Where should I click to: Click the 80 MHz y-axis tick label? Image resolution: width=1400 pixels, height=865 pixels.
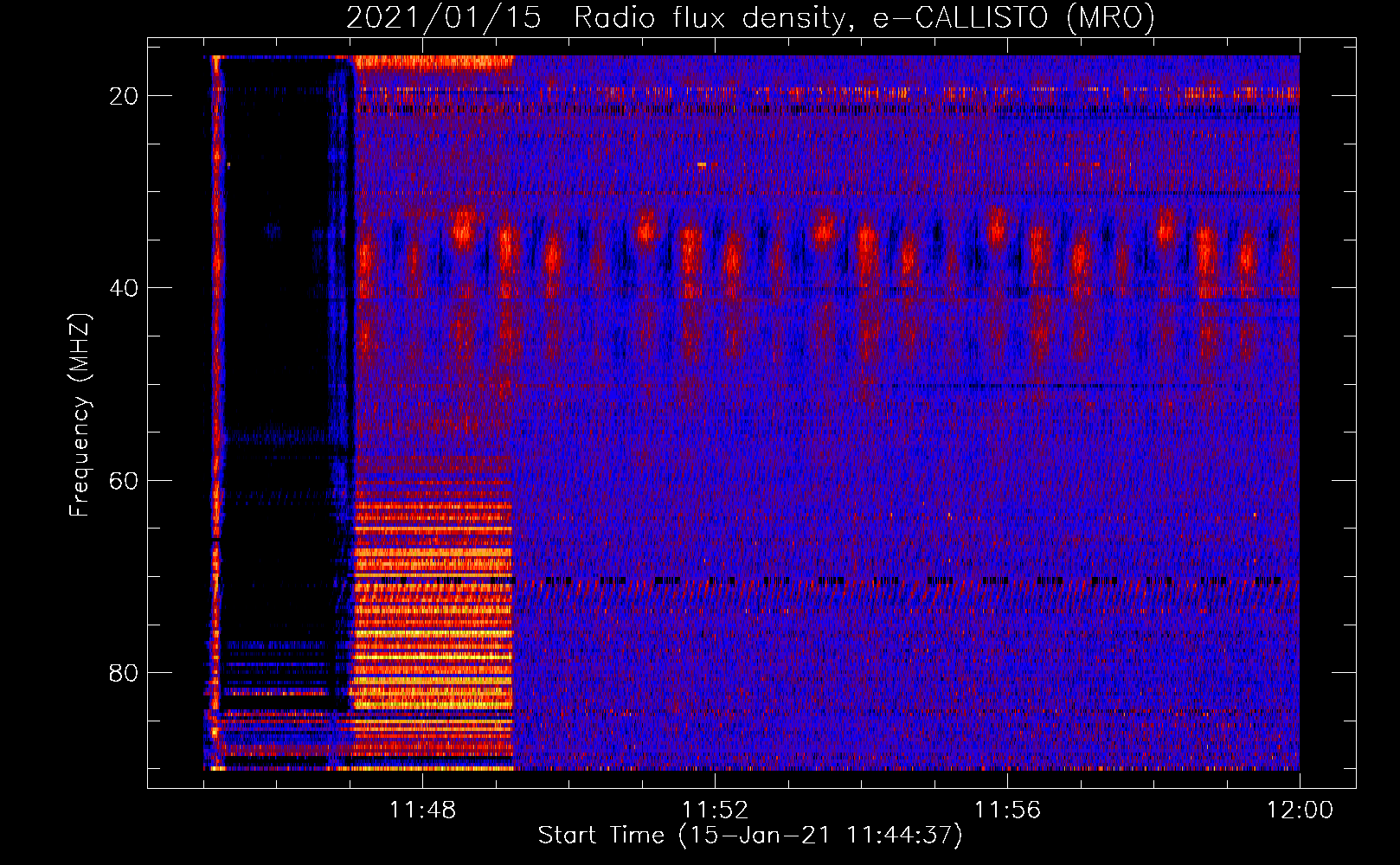pos(124,672)
